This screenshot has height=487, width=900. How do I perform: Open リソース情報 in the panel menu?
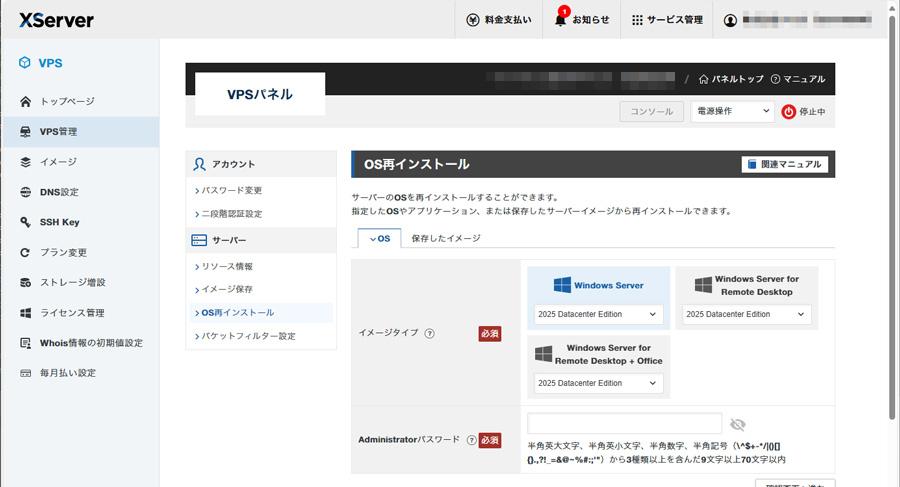tap(227, 266)
